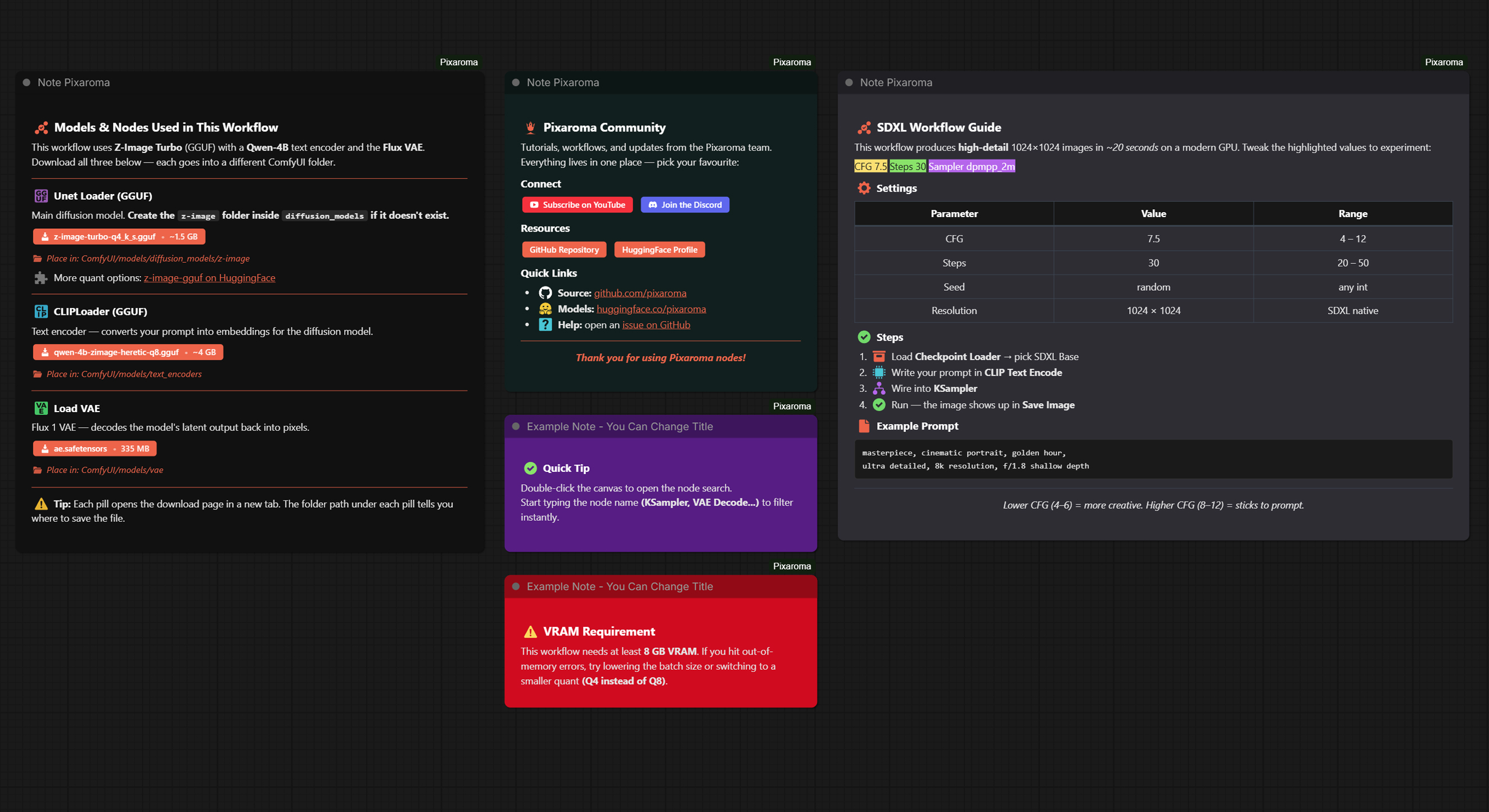Select purple Example Note title bar
The image size is (1489, 812).
(x=661, y=426)
